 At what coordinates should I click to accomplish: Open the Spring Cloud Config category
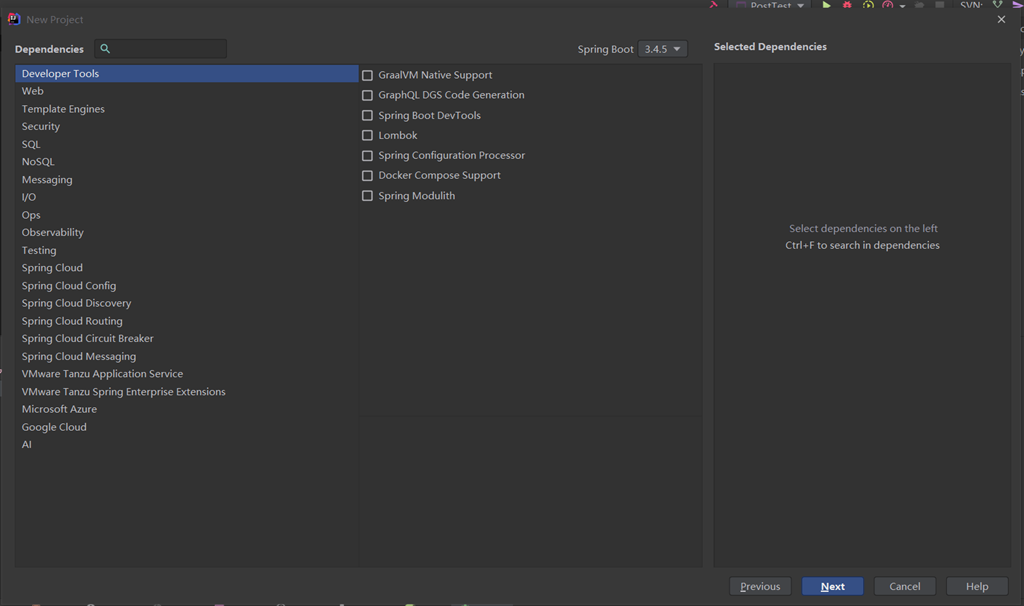[187, 285]
